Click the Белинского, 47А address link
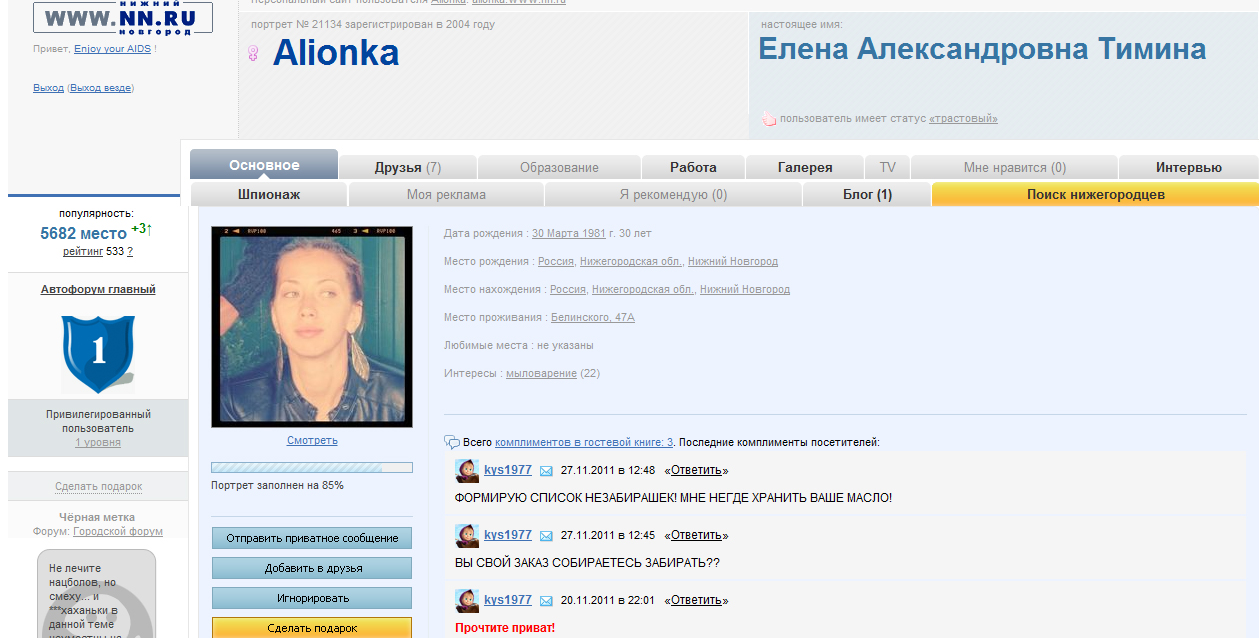This screenshot has height=638, width=1259. point(593,317)
